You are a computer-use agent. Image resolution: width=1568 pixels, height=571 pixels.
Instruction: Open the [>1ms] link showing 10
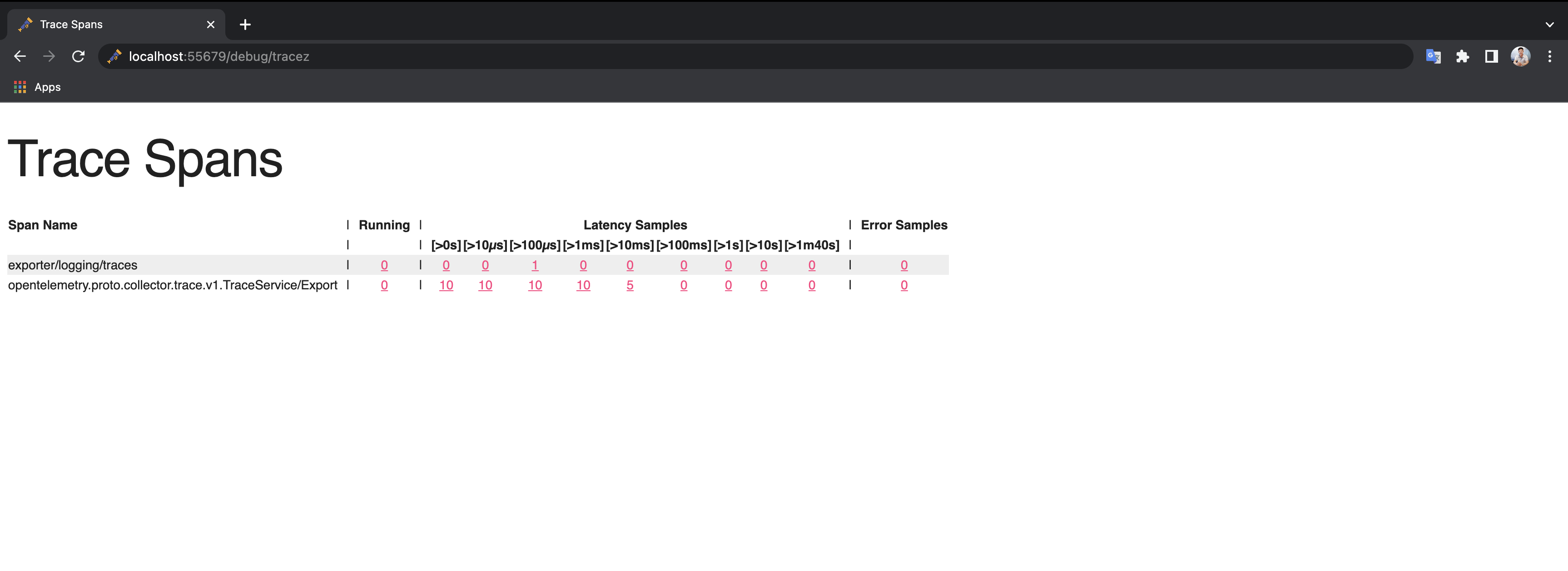(x=583, y=285)
